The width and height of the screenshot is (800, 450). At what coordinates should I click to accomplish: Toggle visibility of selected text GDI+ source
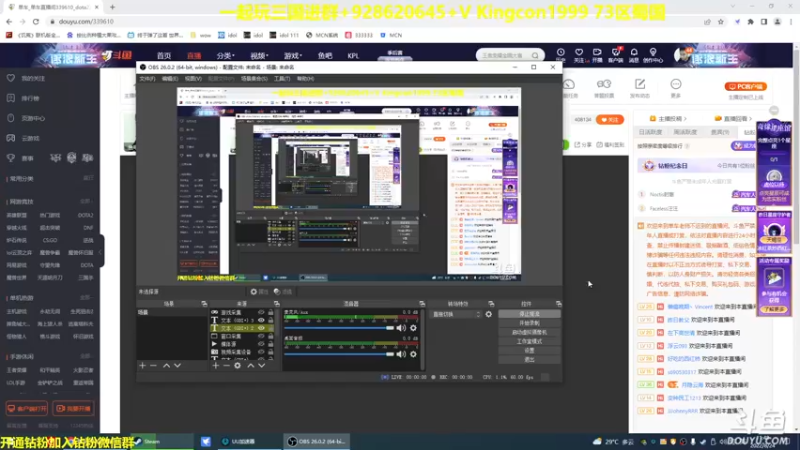pyautogui.click(x=261, y=328)
